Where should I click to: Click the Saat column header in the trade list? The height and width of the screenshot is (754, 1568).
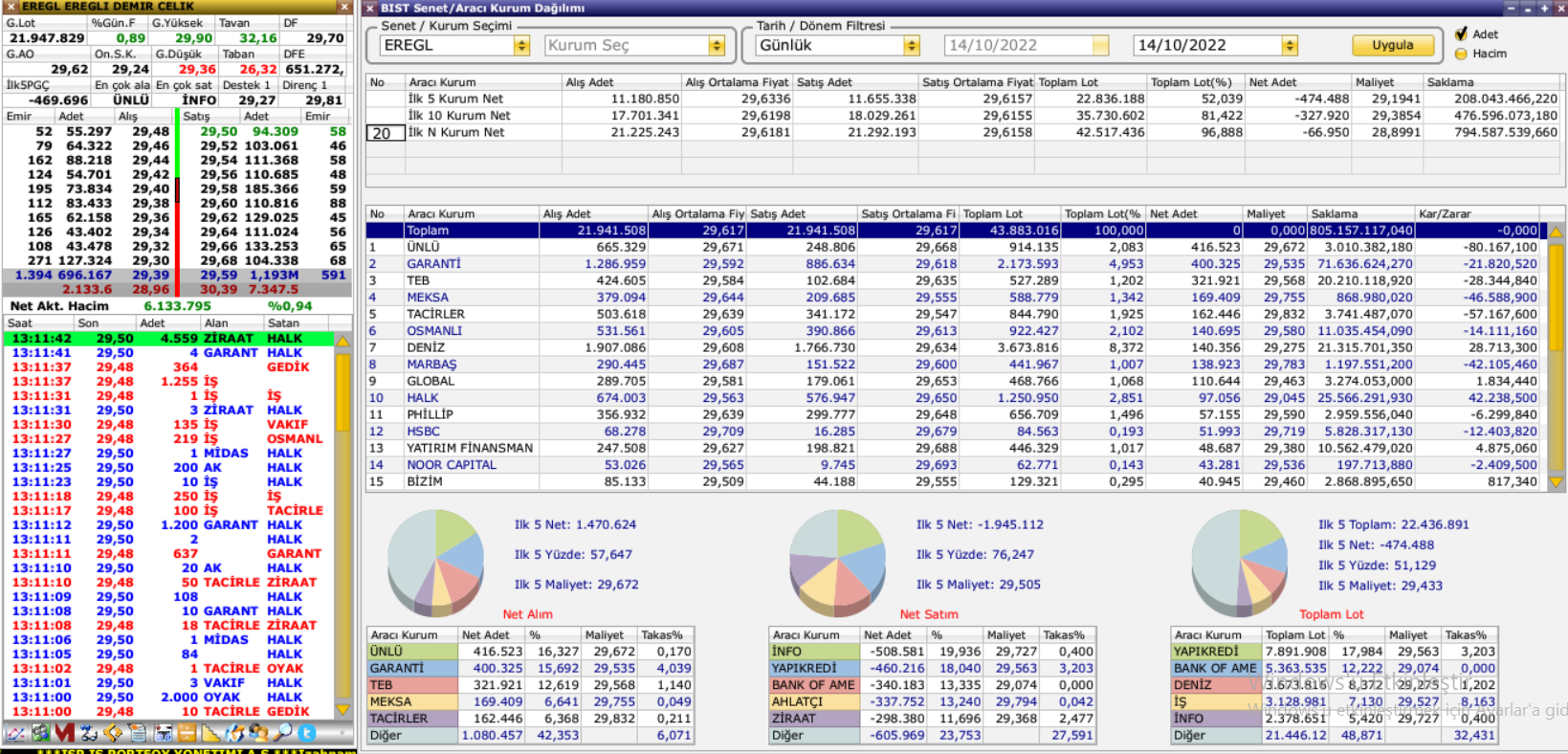coord(38,323)
